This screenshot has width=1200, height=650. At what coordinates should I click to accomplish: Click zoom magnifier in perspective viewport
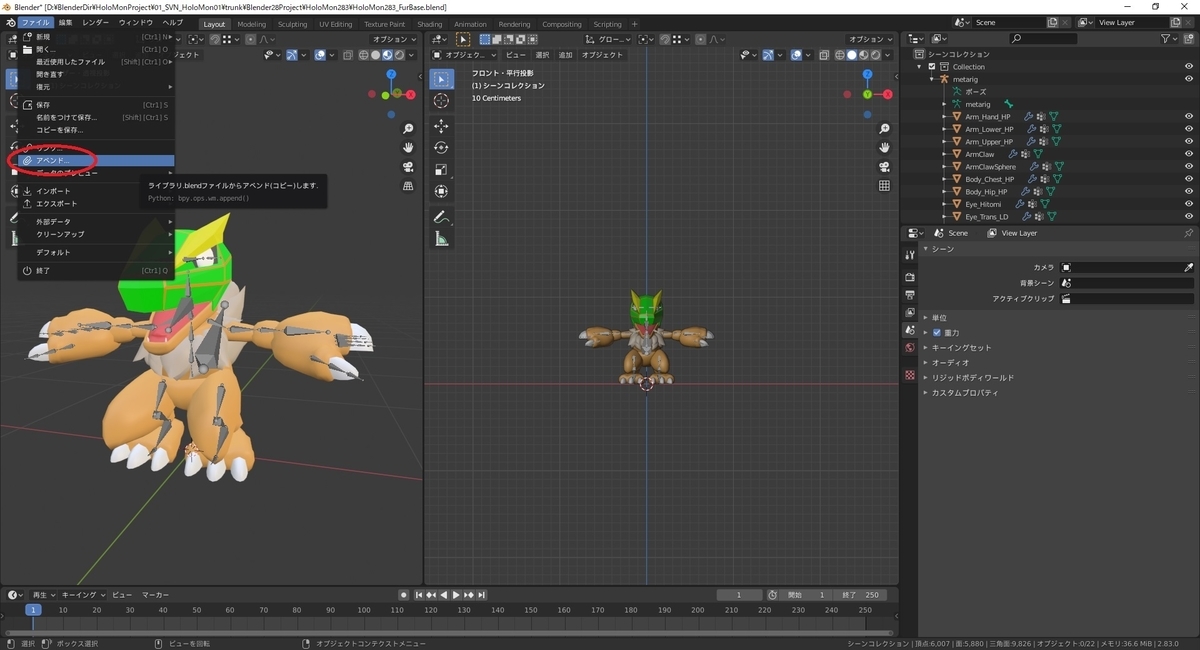[x=408, y=129]
